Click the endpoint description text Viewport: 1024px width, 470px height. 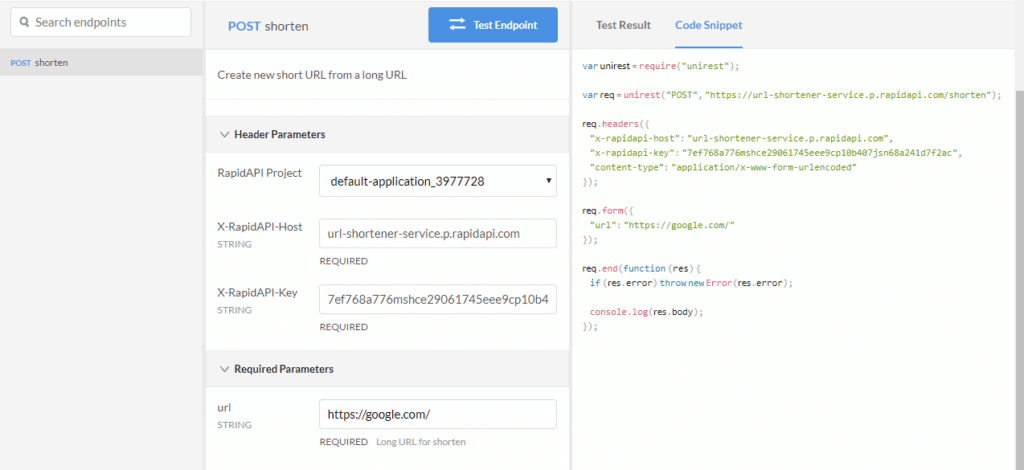(x=312, y=74)
